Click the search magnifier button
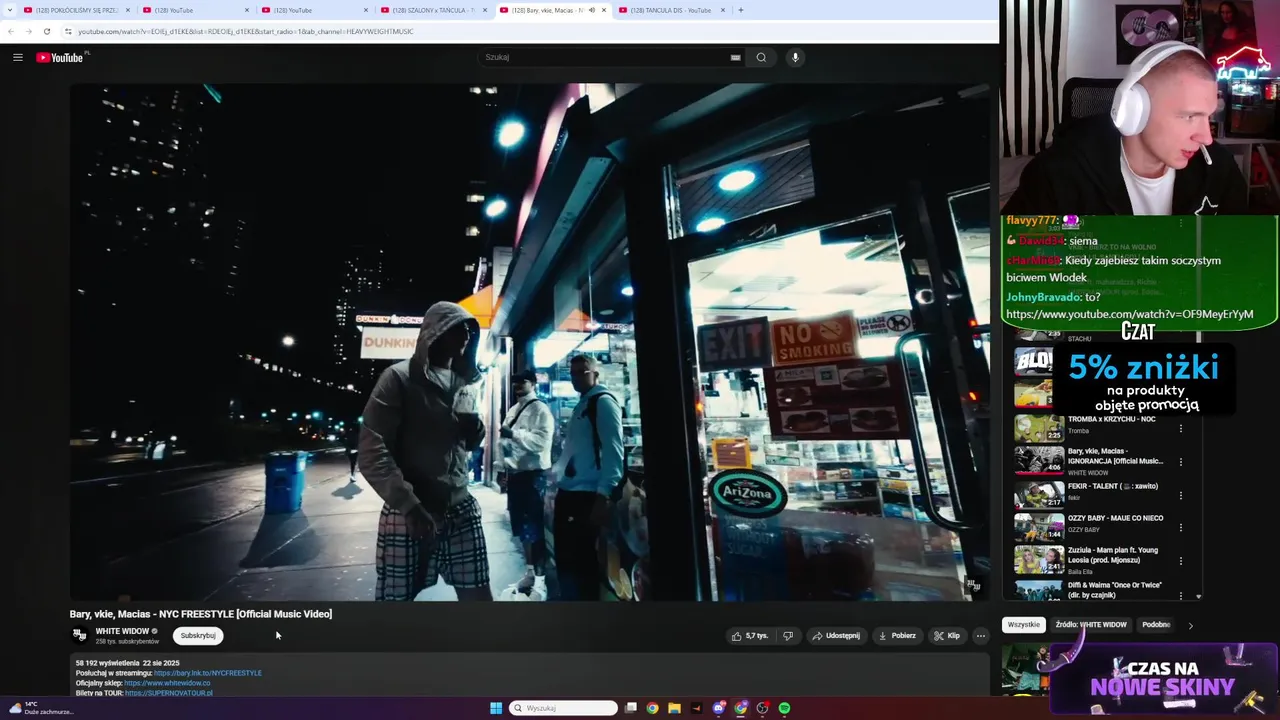 click(761, 57)
